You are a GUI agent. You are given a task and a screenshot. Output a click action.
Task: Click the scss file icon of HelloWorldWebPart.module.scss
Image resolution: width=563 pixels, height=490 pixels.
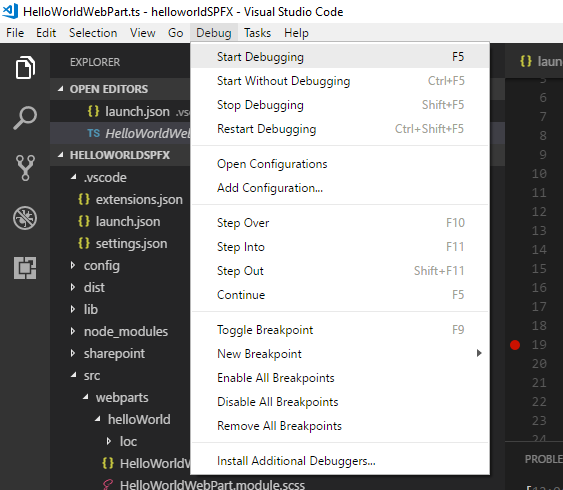(x=108, y=485)
